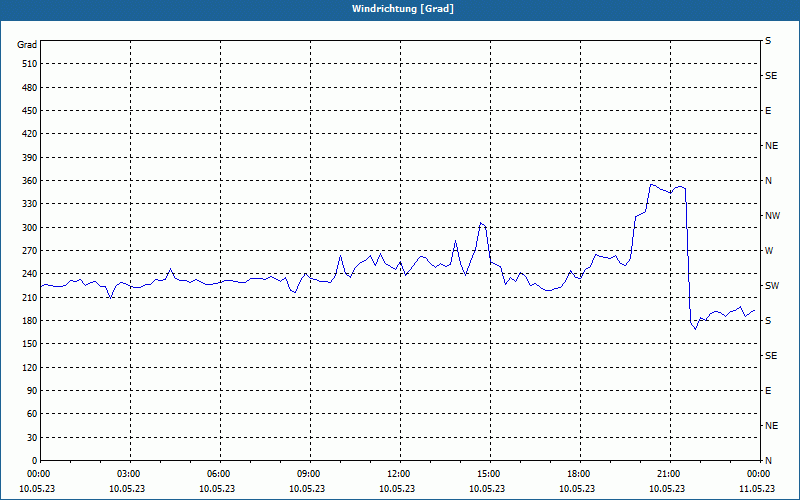The image size is (800, 500).
Task: Click the 21:00 time label
Action: (x=668, y=474)
